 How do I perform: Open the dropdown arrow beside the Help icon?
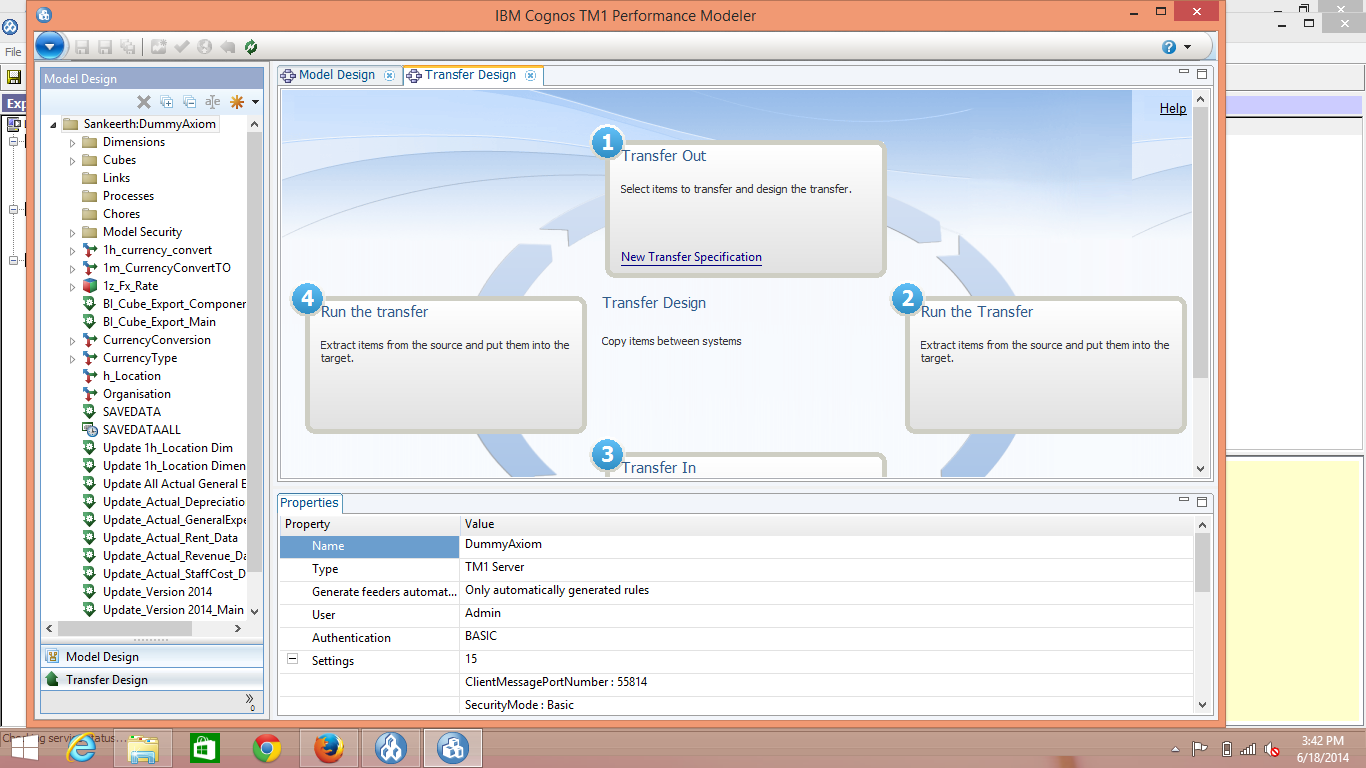[x=1187, y=47]
